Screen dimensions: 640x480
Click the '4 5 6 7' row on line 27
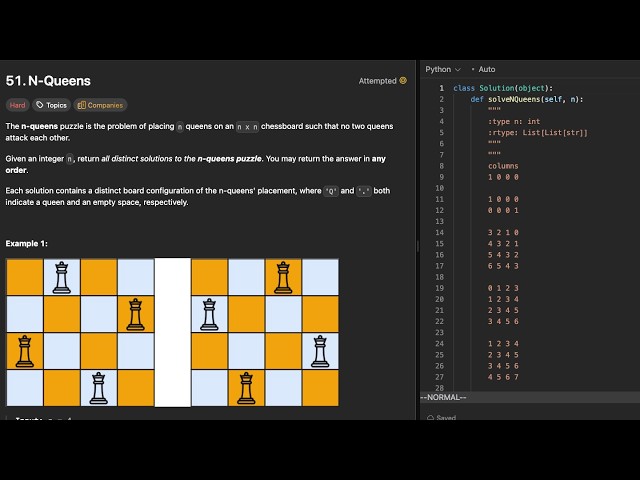503,377
